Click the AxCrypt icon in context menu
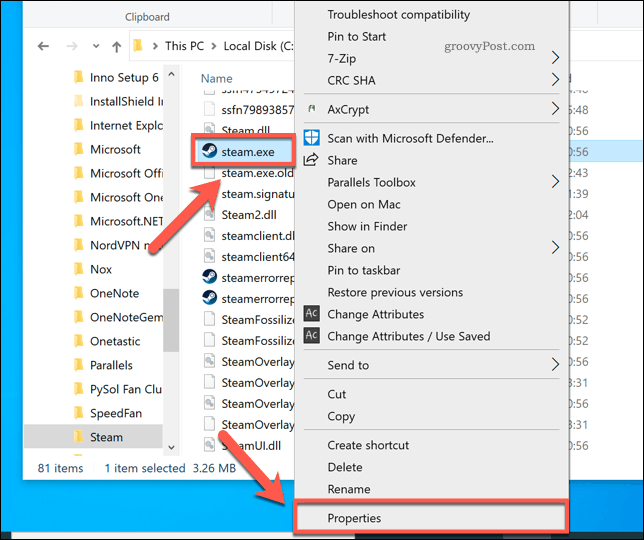Screen dimensions: 644x540 (312, 109)
